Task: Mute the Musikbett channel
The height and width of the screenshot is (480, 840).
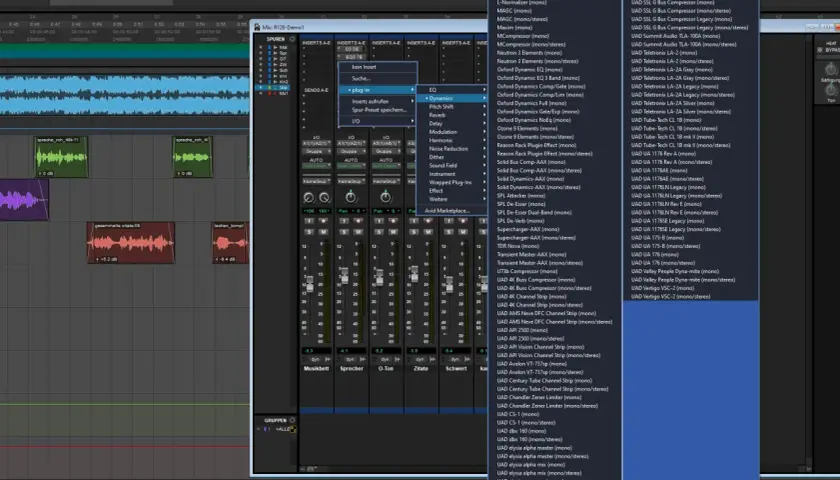Action: pos(323,232)
